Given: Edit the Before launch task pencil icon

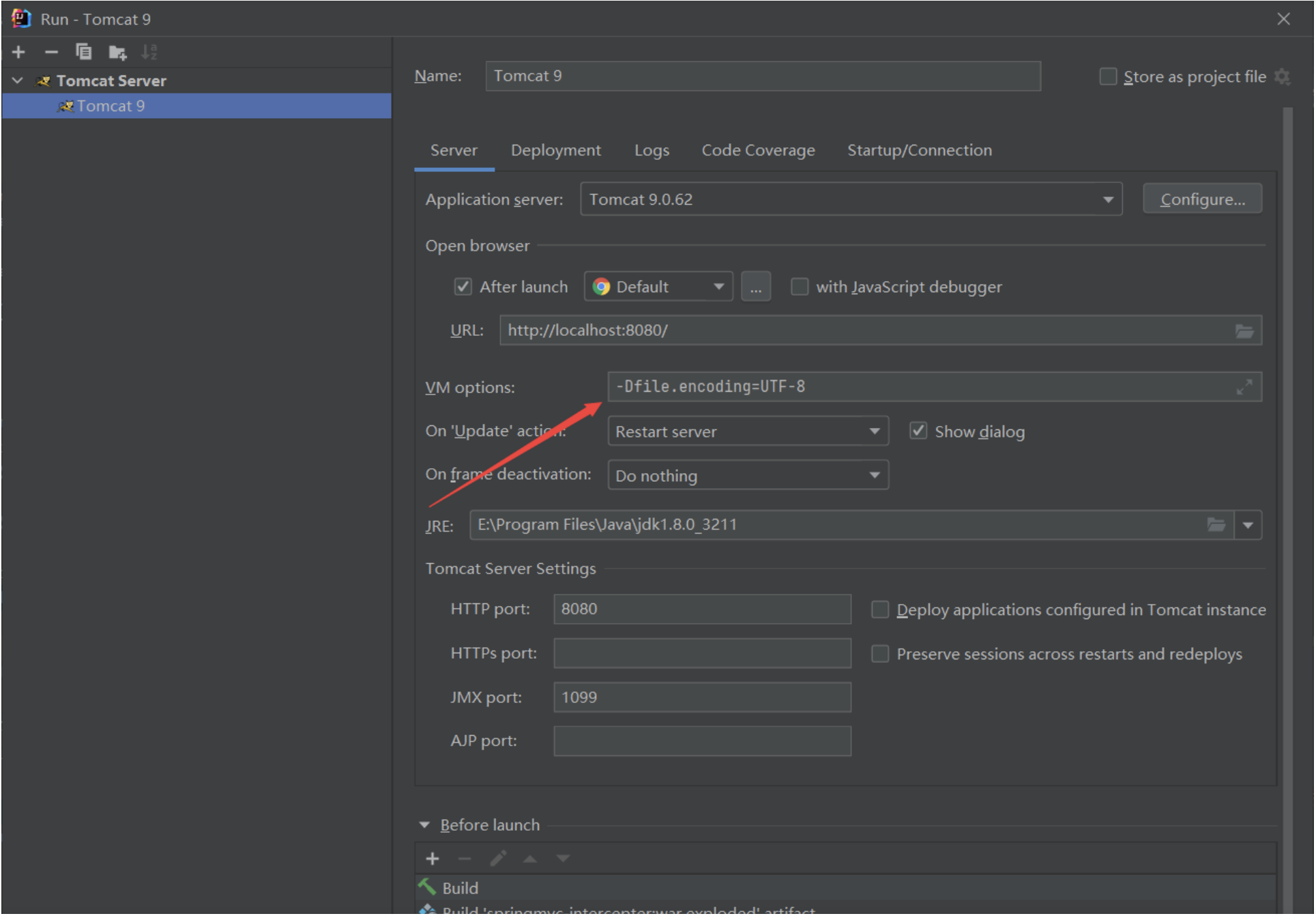Looking at the screenshot, I should point(497,859).
